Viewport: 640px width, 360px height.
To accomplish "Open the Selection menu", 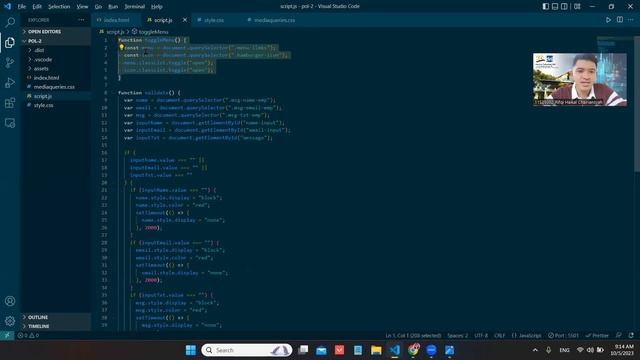I will click(59, 7).
